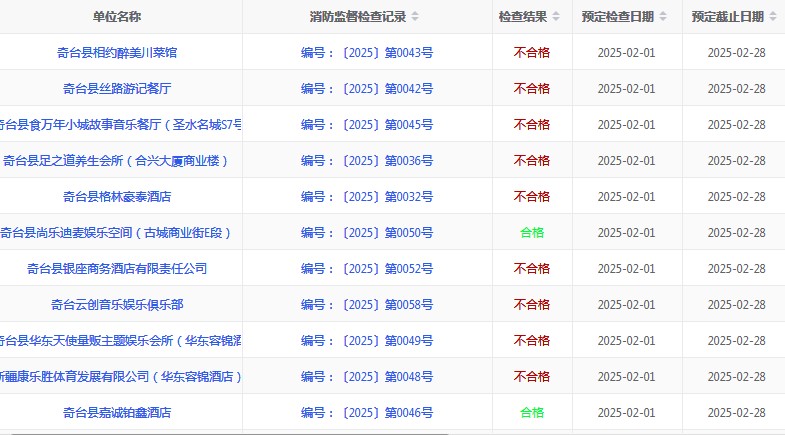Select 合格 result in record 第0050号 row
This screenshot has height=435, width=785.
[532, 232]
